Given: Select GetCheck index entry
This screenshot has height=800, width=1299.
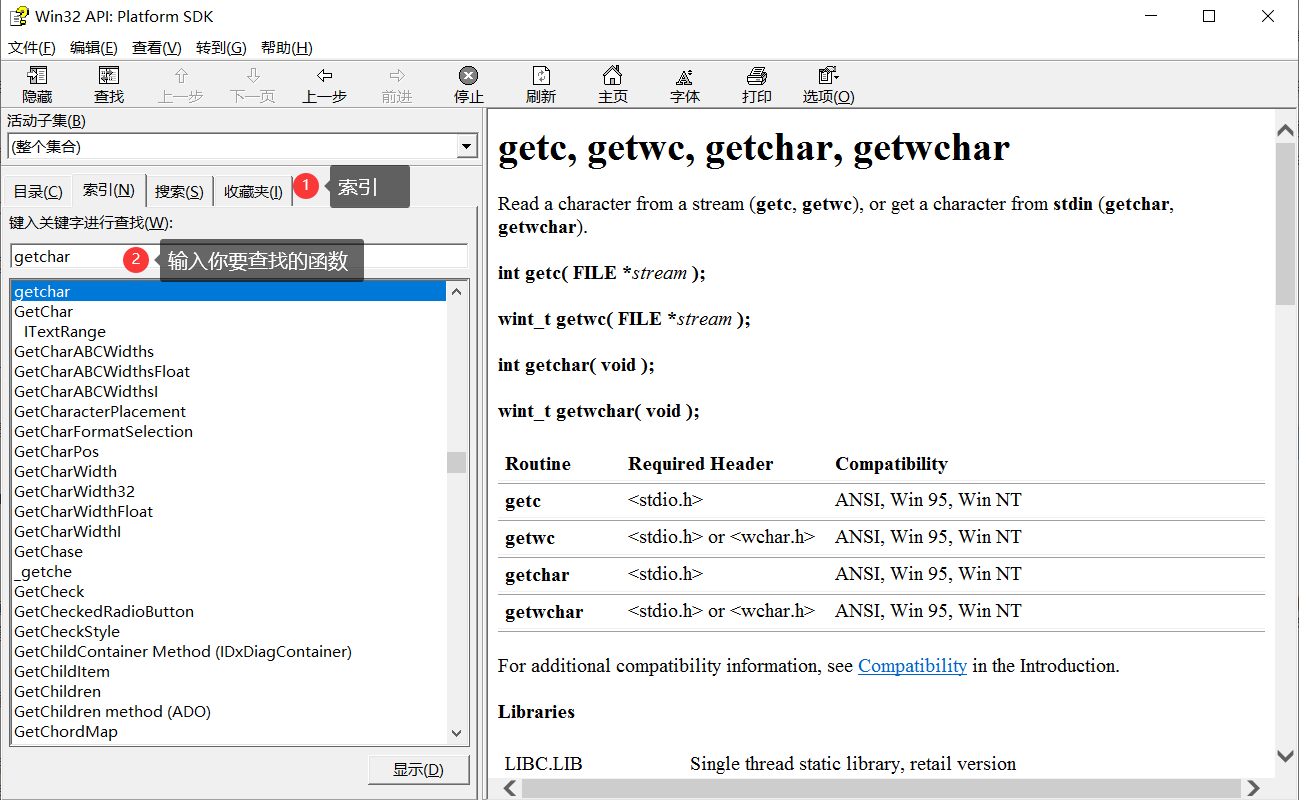Looking at the screenshot, I should (50, 592).
